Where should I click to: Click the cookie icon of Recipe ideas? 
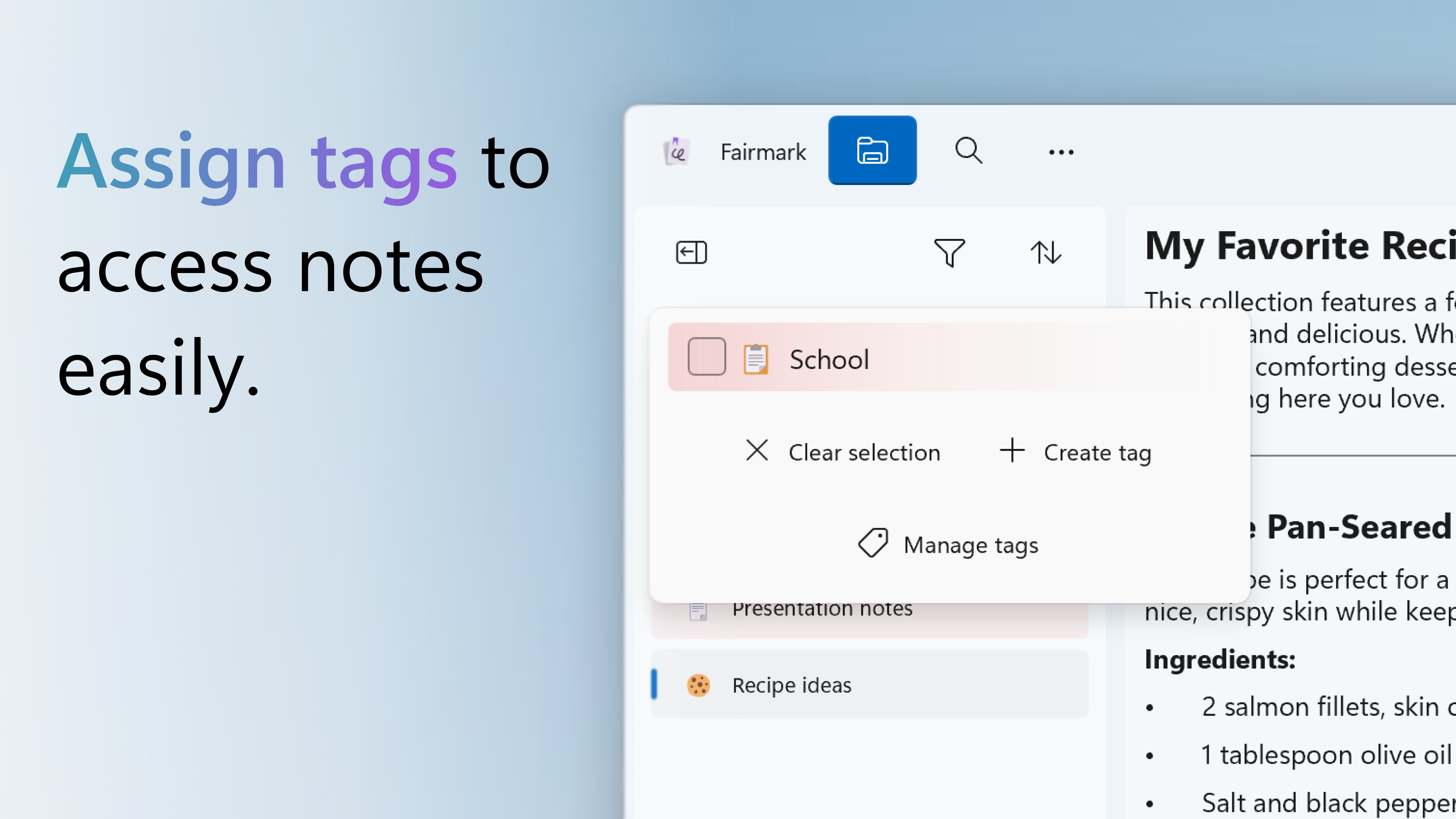click(x=698, y=685)
